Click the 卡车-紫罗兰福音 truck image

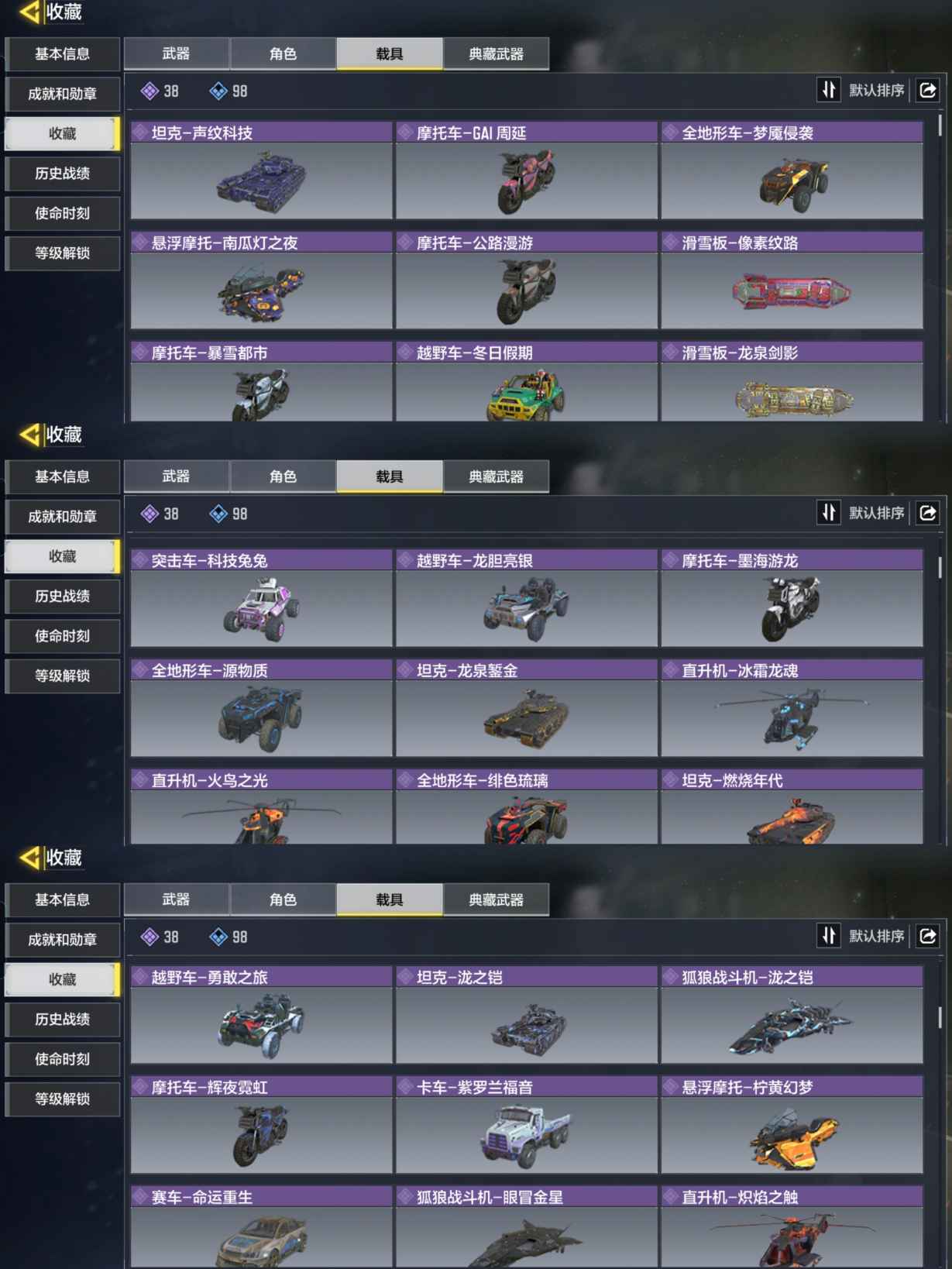pos(527,1136)
